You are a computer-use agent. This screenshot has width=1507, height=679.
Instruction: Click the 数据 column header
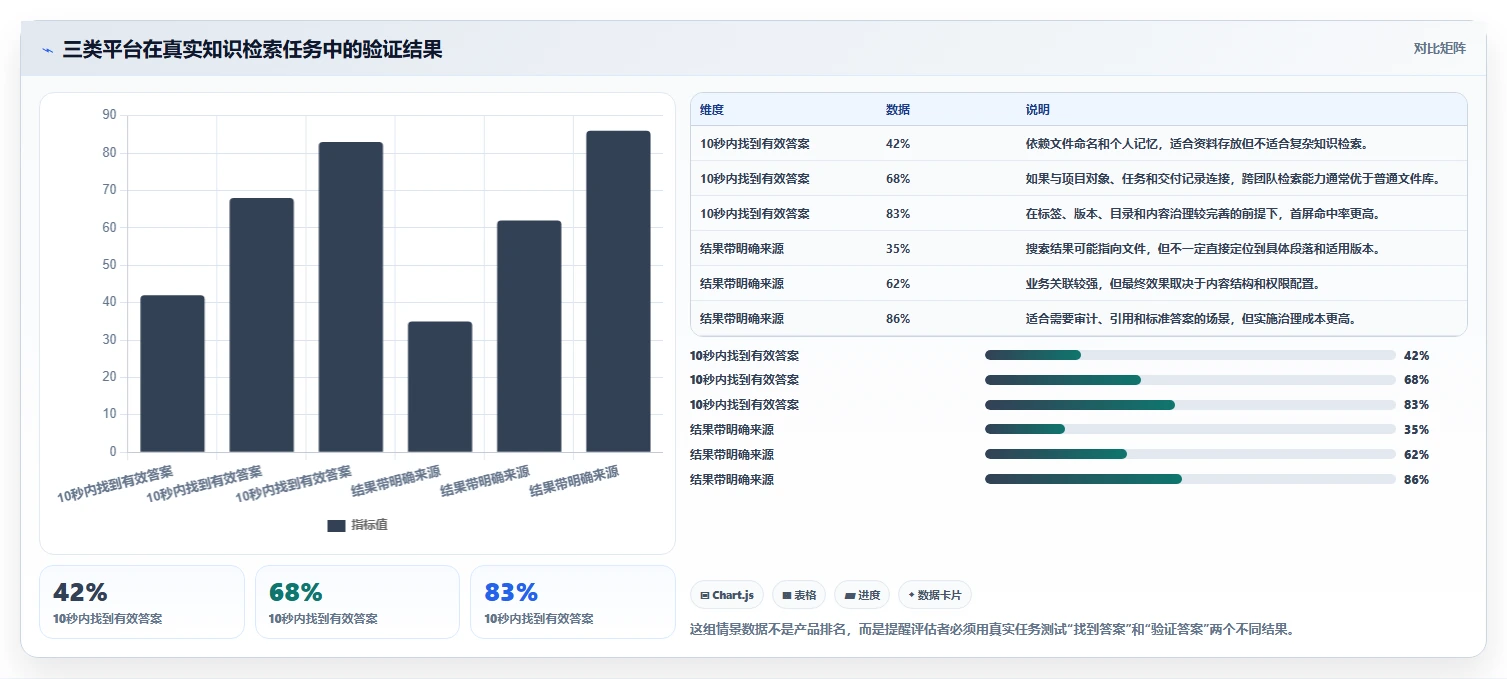(898, 110)
